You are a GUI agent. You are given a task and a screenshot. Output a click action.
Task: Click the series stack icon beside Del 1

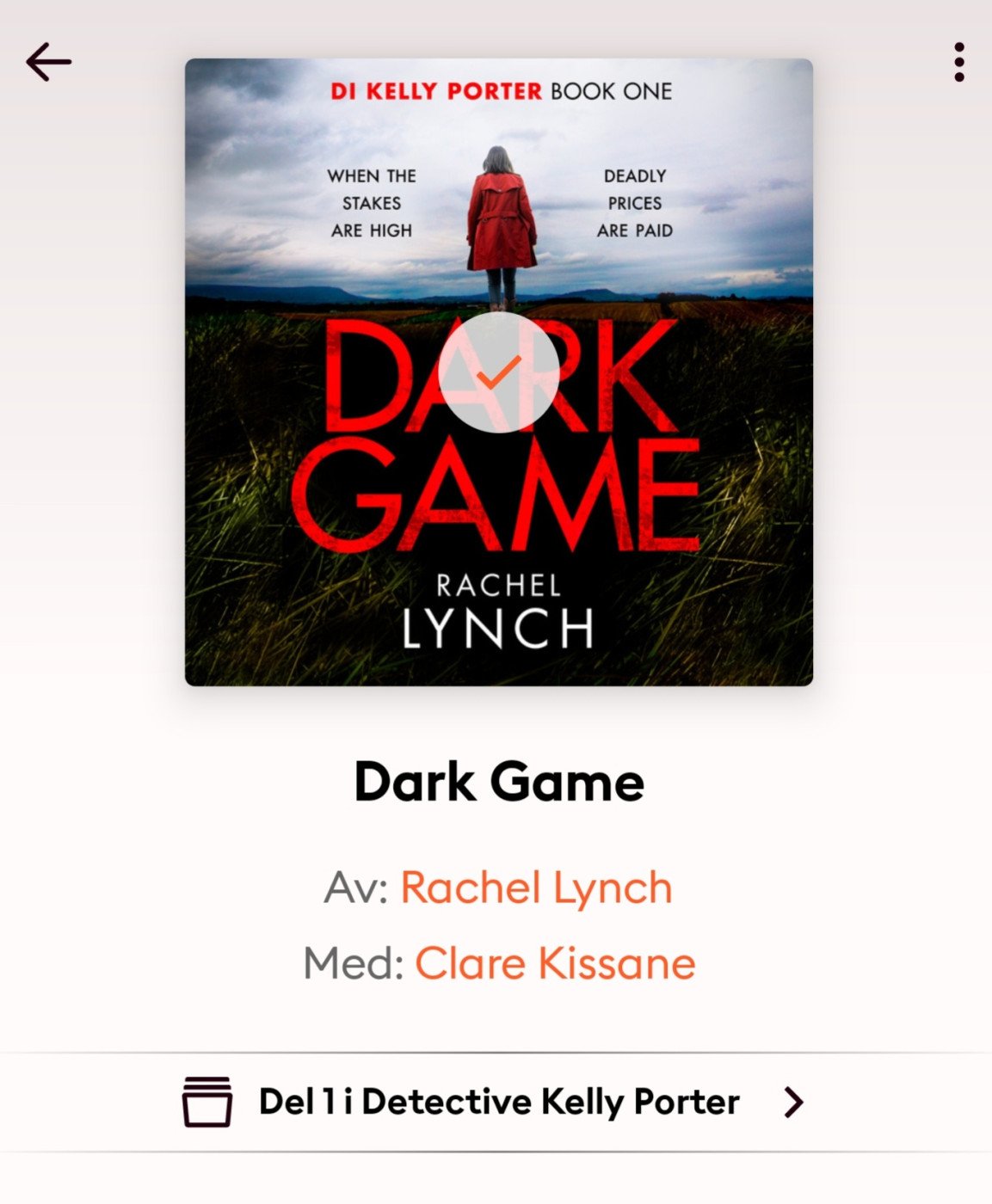pos(206,1102)
